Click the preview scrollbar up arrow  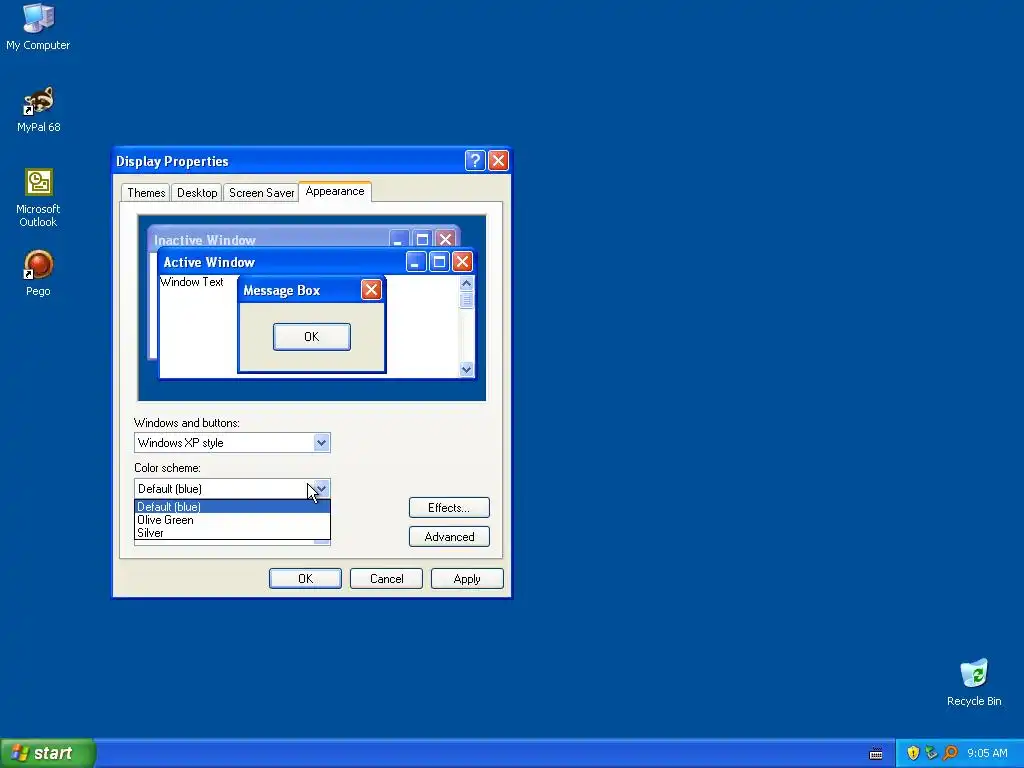[466, 283]
